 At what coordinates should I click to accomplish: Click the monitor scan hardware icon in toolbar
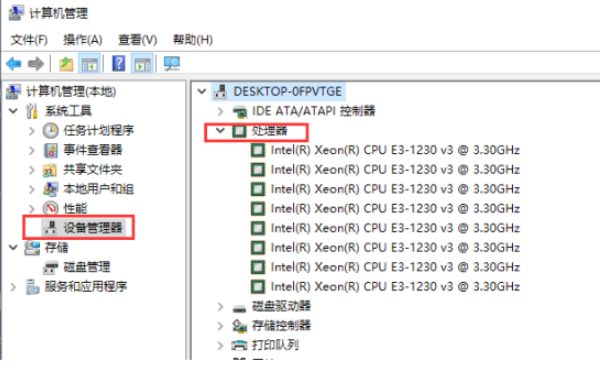(172, 64)
